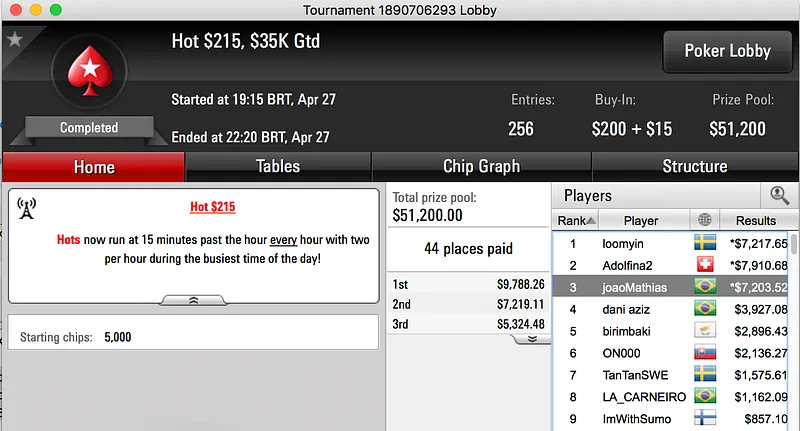The width and height of the screenshot is (800, 431).
Task: Open the player search magnifier
Action: coord(779,196)
